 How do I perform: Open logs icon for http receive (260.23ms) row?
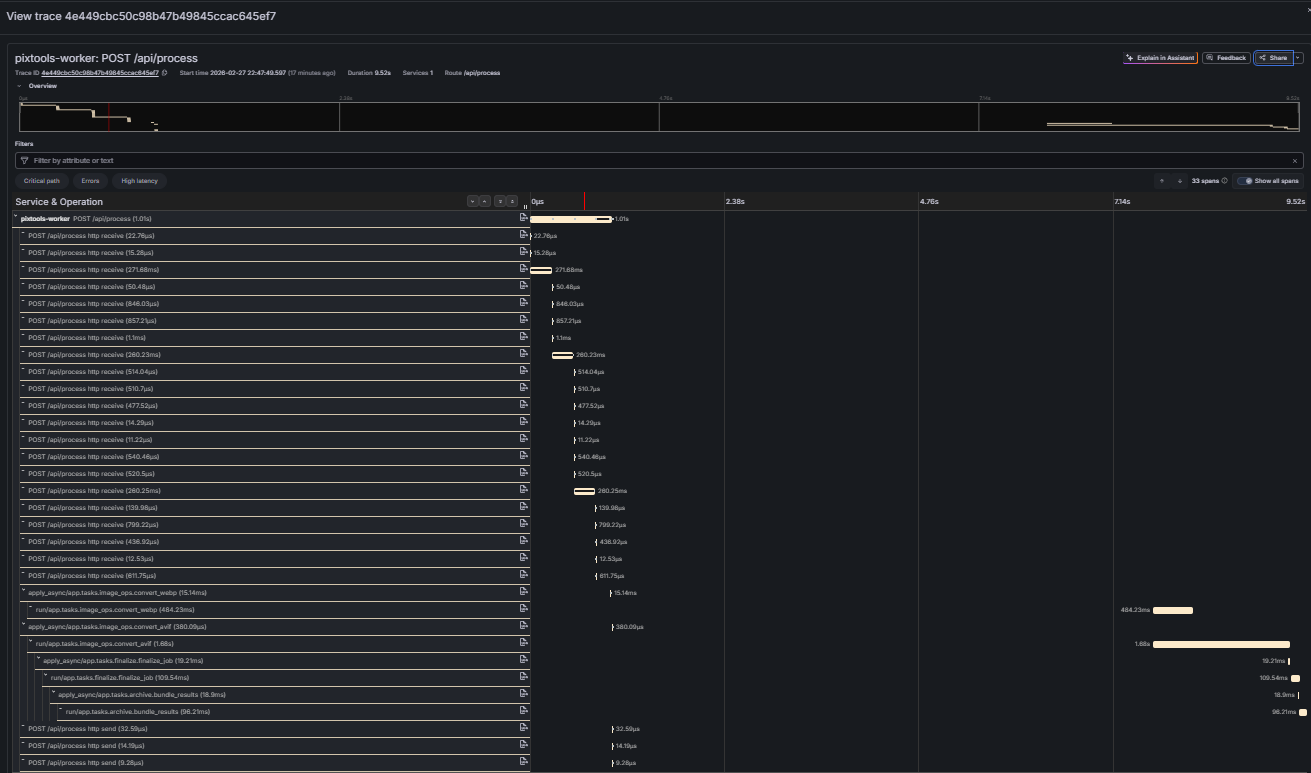pyautogui.click(x=523, y=354)
